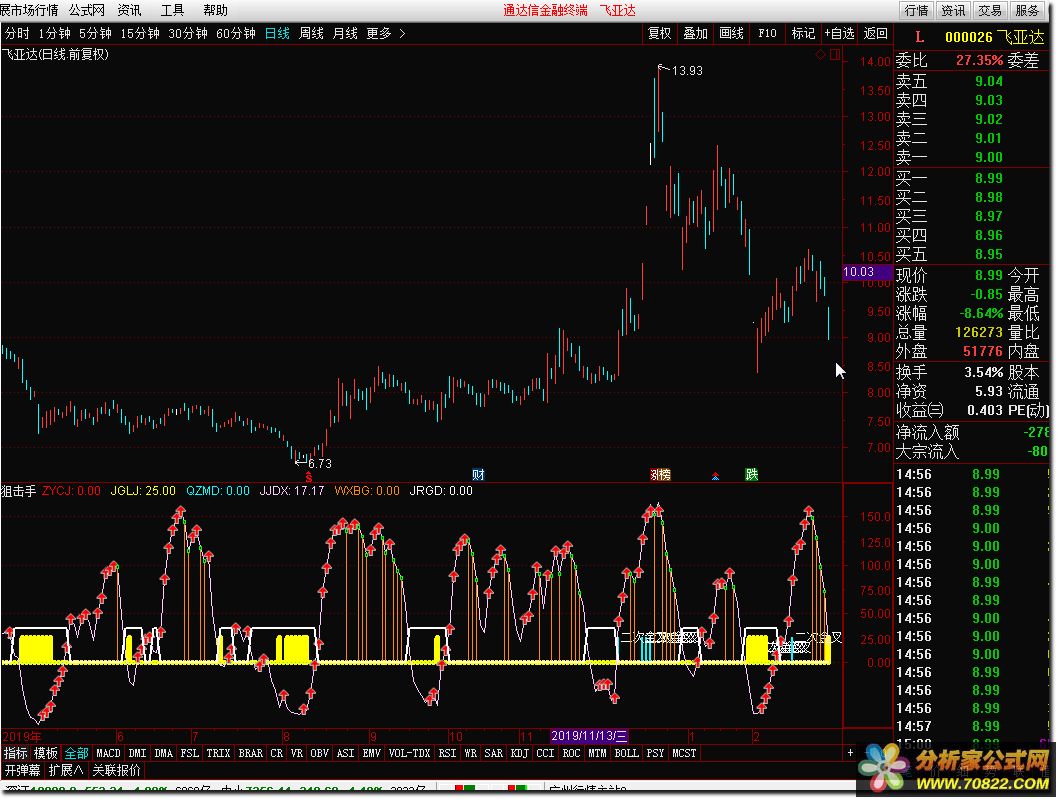
Task: Open the 公式网 menu
Action: tap(86, 10)
